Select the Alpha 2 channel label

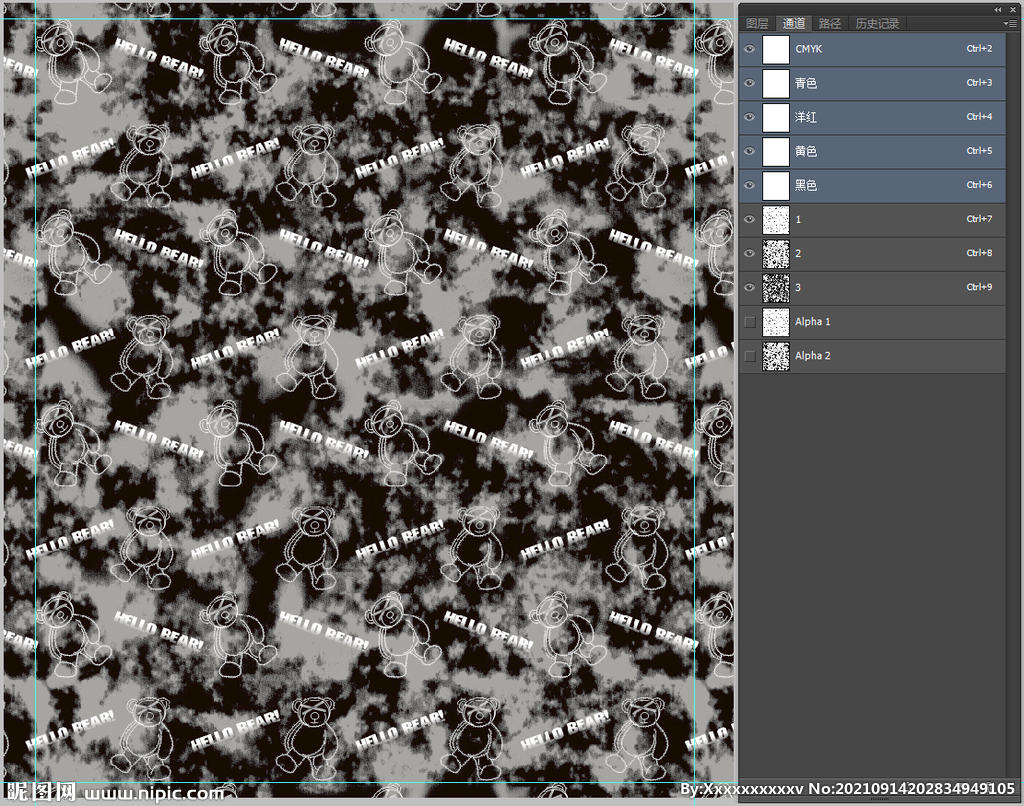(812, 356)
